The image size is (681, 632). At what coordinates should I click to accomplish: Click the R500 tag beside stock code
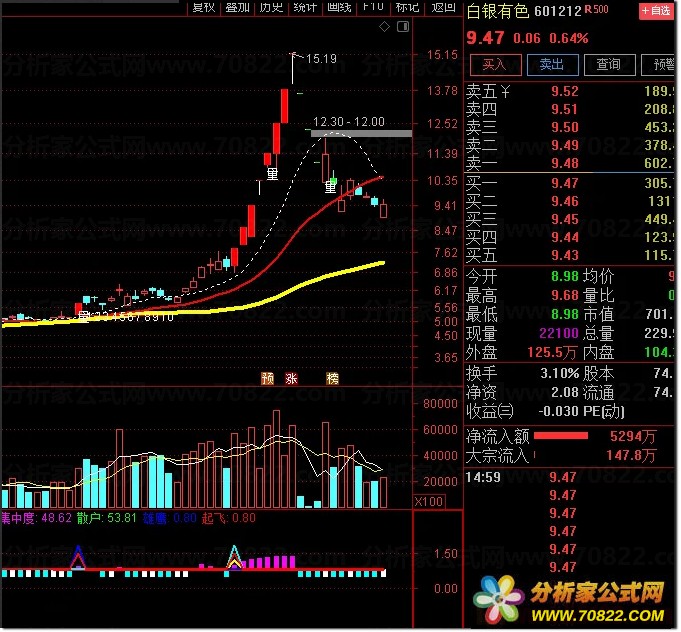pyautogui.click(x=597, y=9)
